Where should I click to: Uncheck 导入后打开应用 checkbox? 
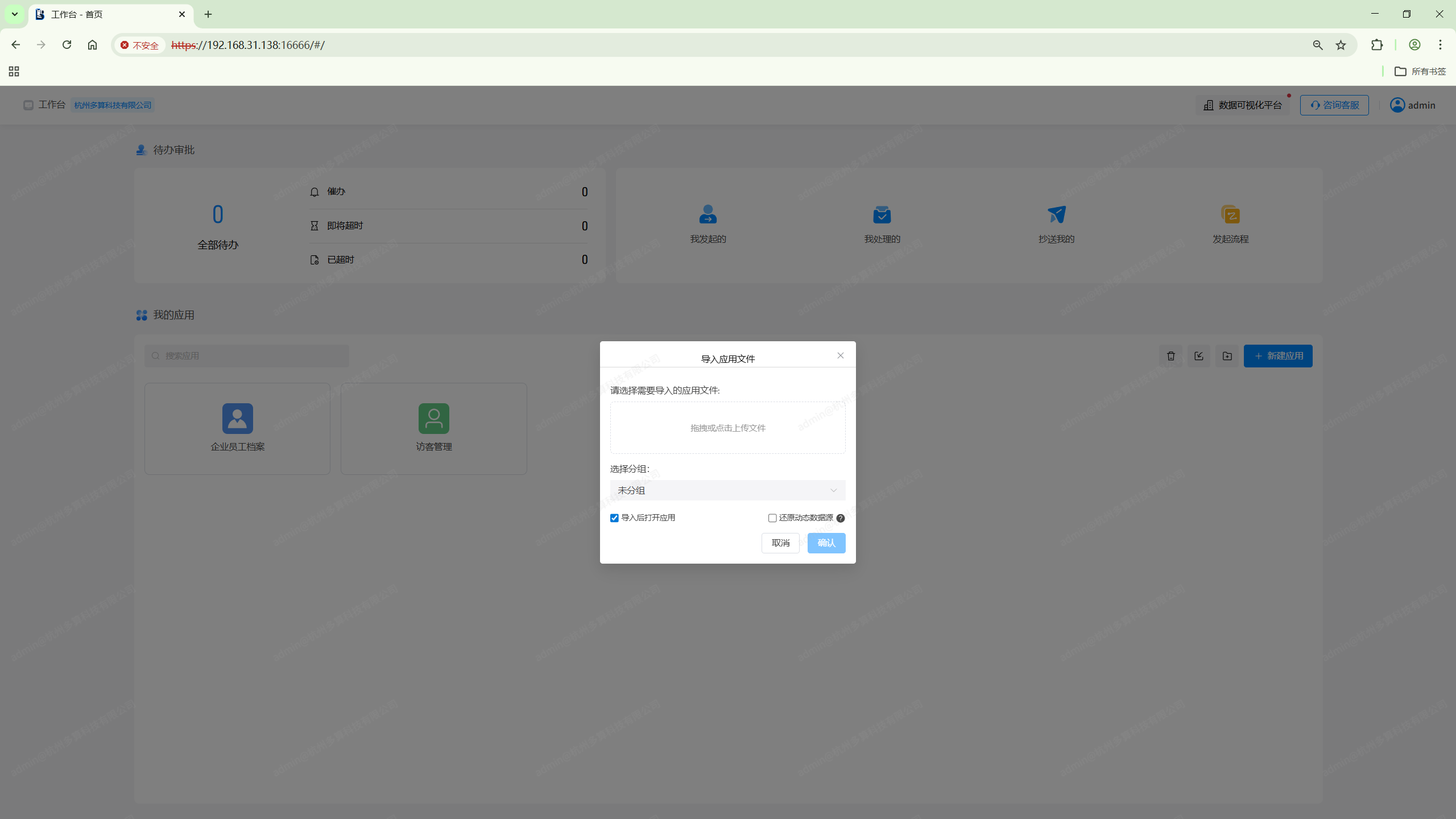click(x=614, y=518)
